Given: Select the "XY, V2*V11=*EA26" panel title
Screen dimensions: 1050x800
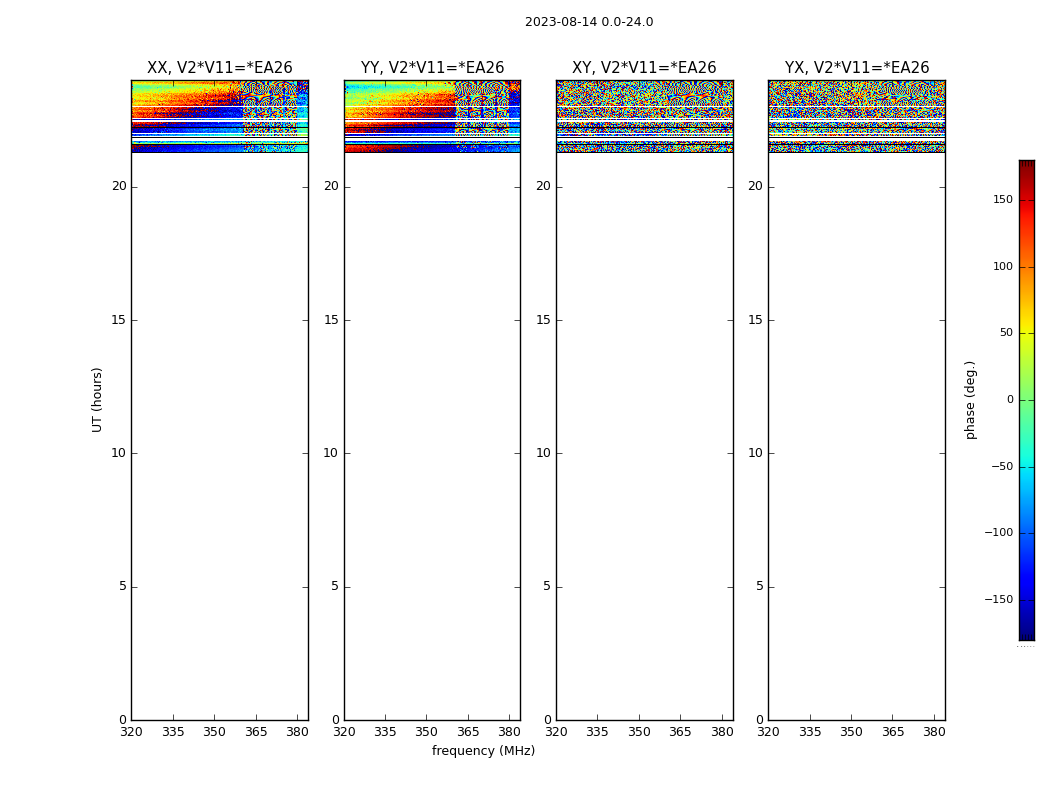Looking at the screenshot, I should (x=644, y=68).
